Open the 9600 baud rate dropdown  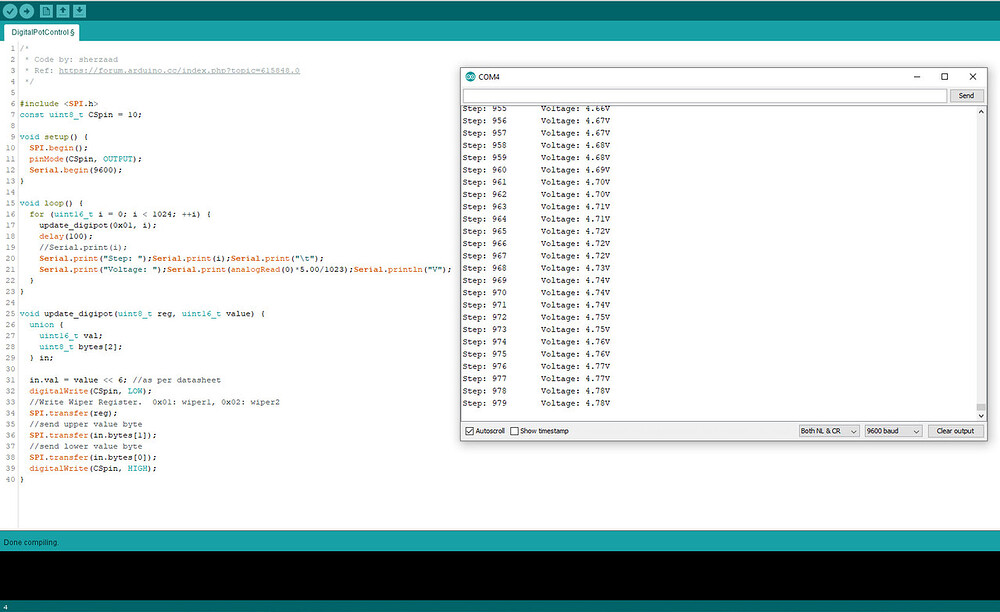click(x=893, y=431)
